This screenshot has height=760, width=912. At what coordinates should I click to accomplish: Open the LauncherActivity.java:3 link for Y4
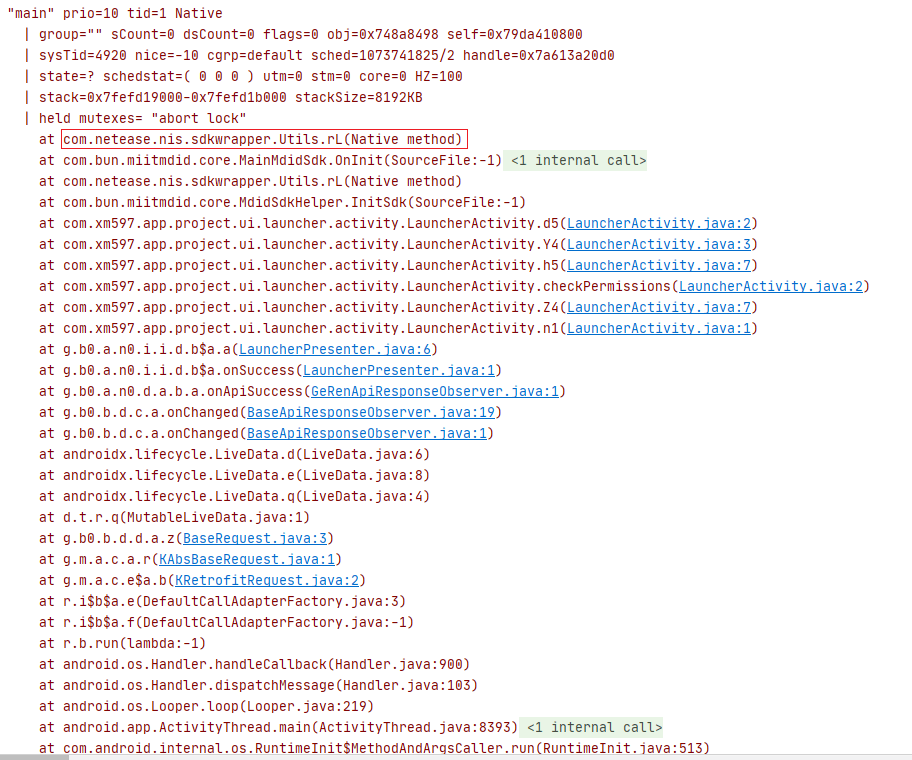point(659,245)
